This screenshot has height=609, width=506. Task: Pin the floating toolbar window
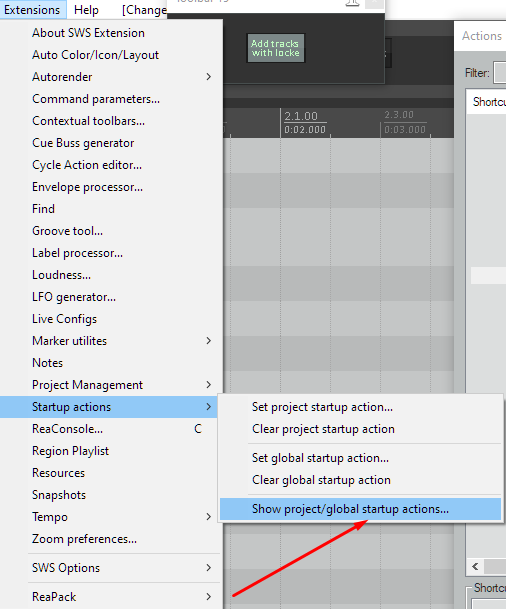(352, 3)
